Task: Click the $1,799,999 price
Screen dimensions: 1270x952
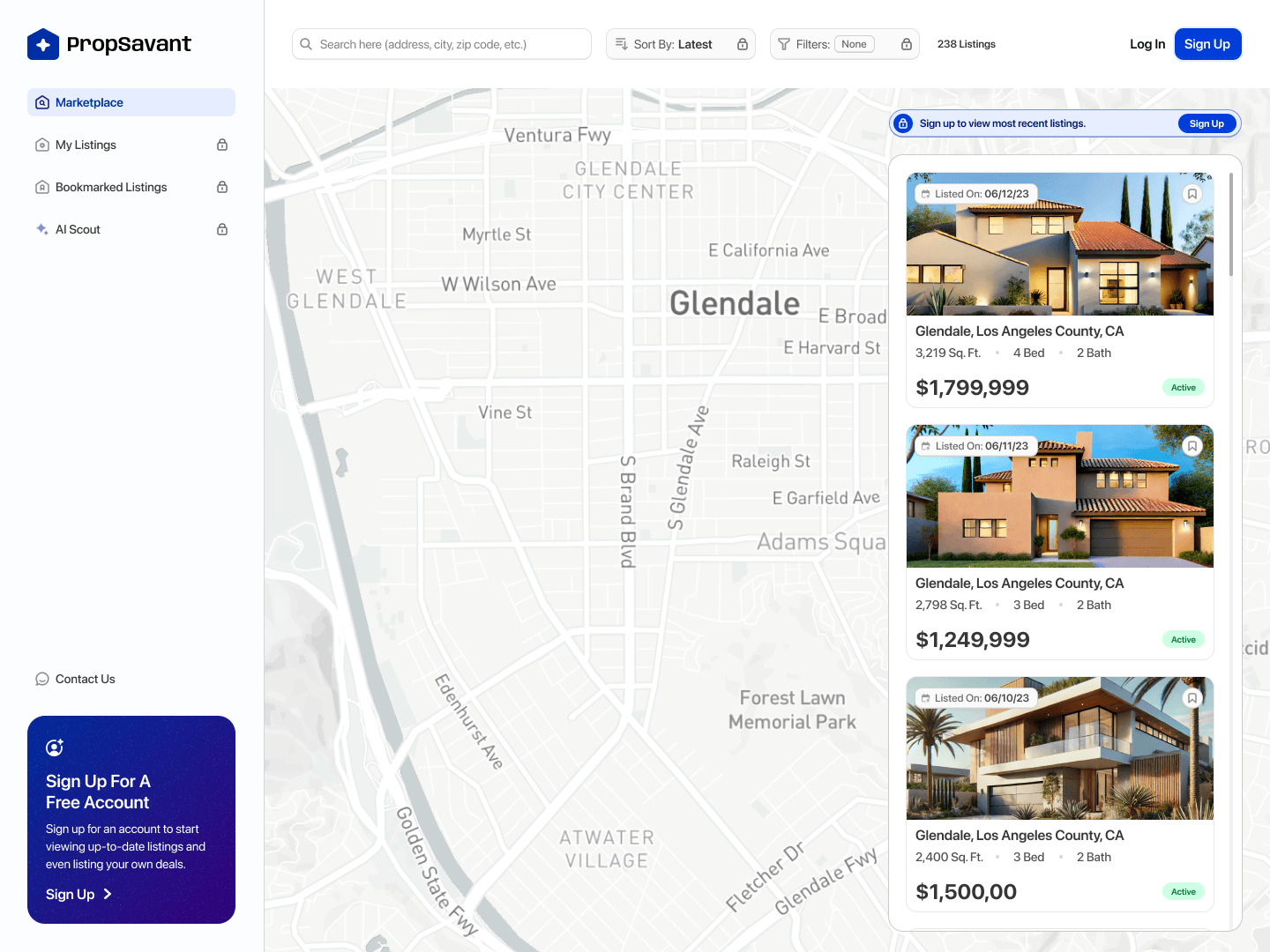Action: pos(973,388)
